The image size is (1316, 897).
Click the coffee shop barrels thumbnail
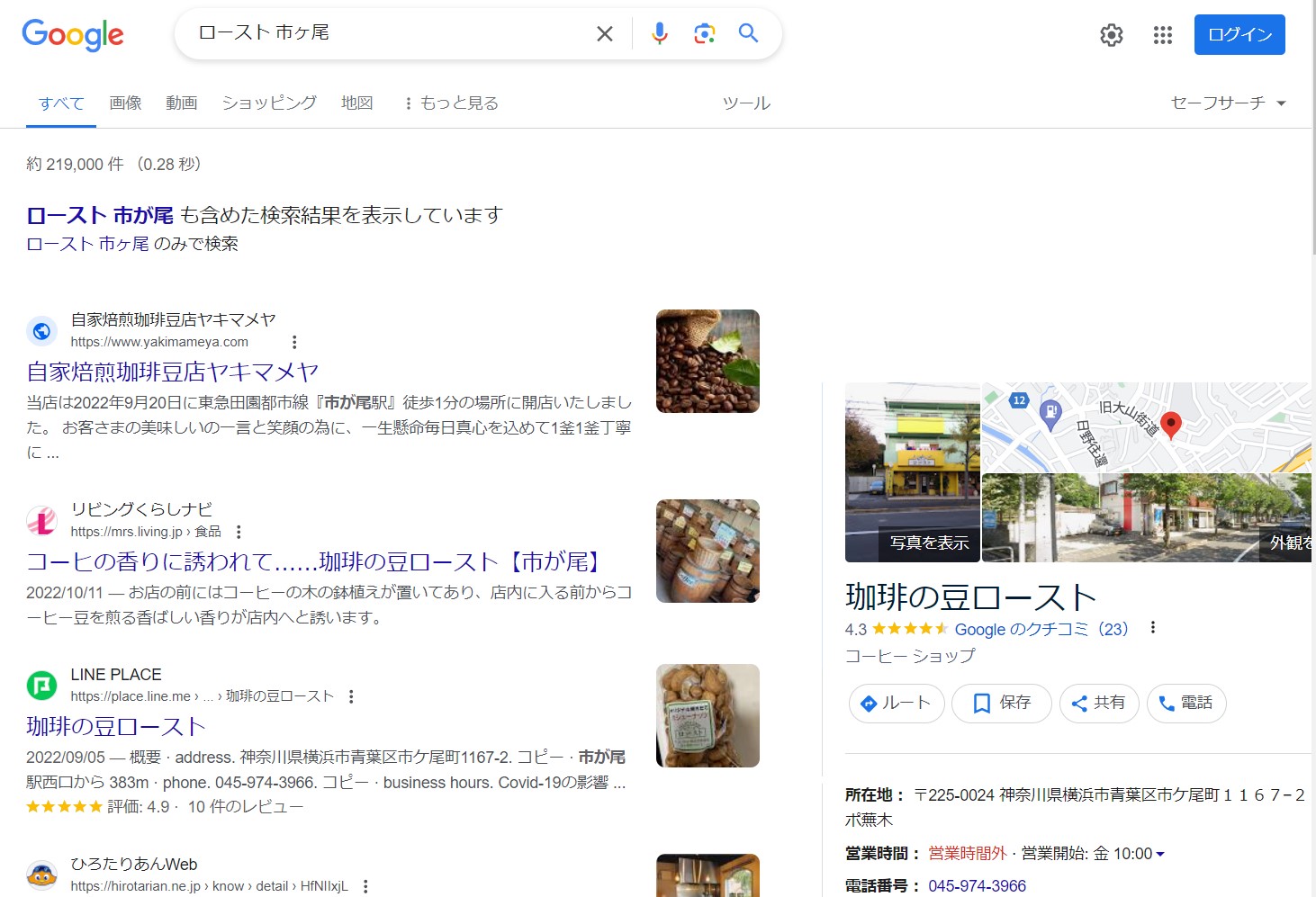[708, 551]
